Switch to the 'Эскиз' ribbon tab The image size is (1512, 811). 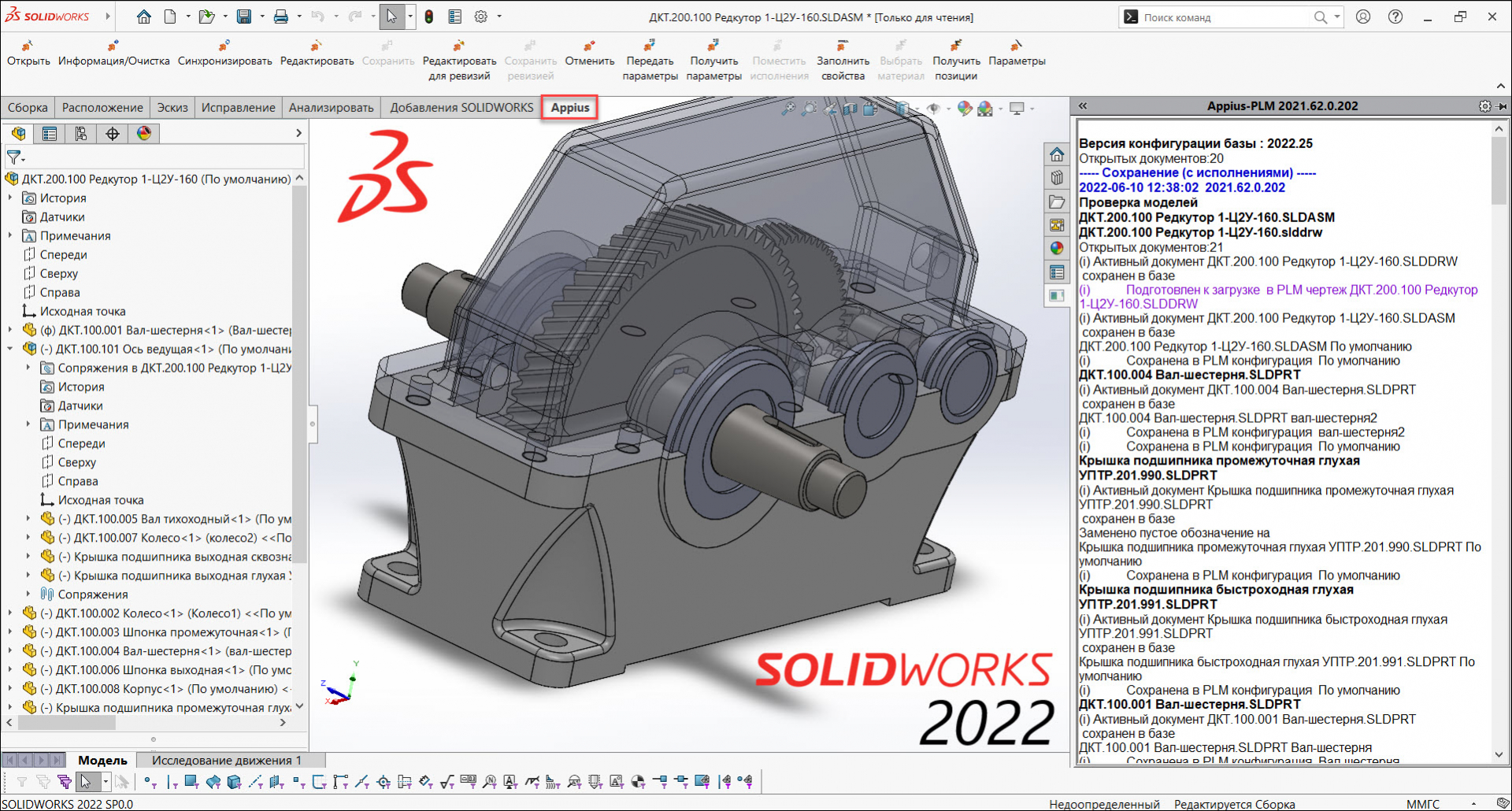click(172, 107)
